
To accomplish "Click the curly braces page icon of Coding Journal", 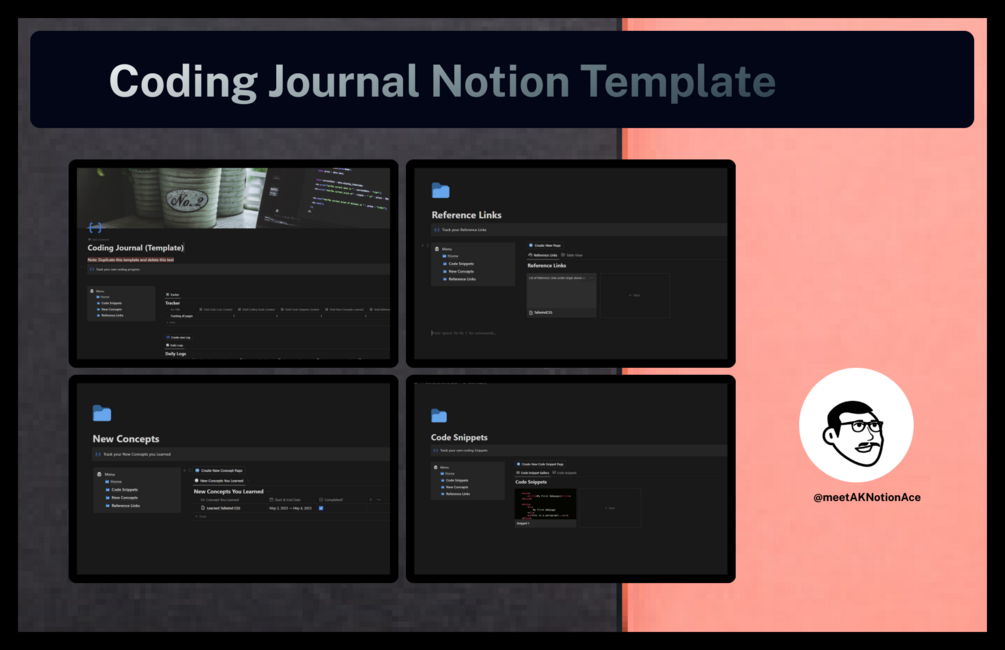I will (95, 227).
